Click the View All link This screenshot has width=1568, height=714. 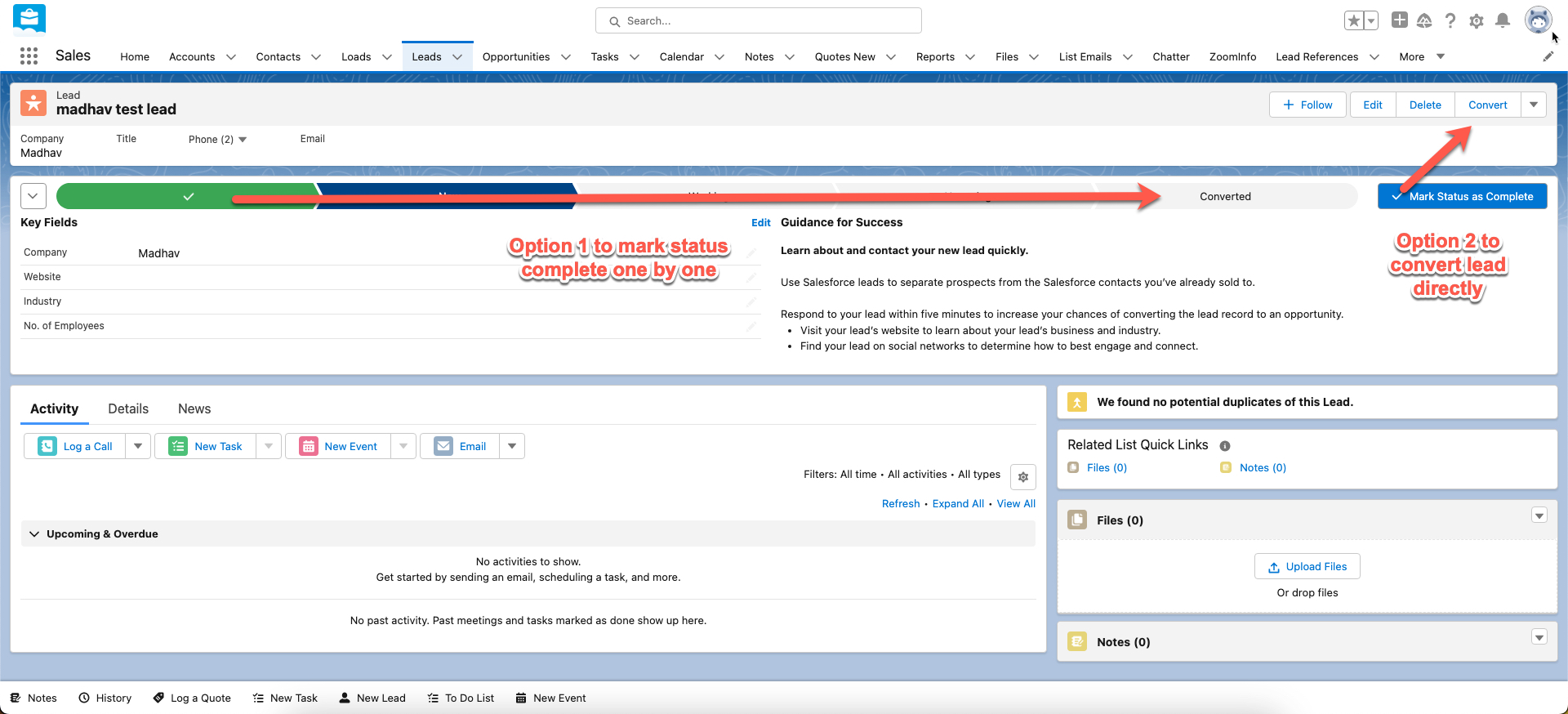(x=1016, y=503)
